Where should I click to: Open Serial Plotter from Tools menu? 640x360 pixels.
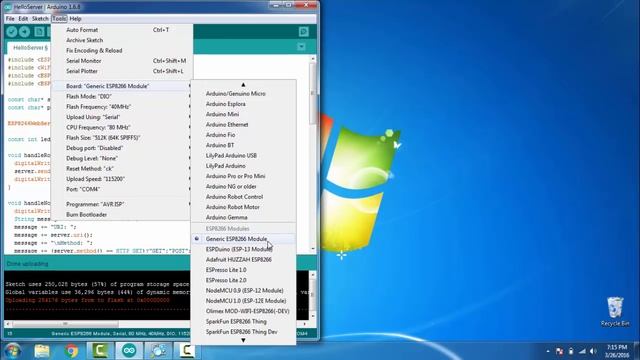click(x=122, y=71)
